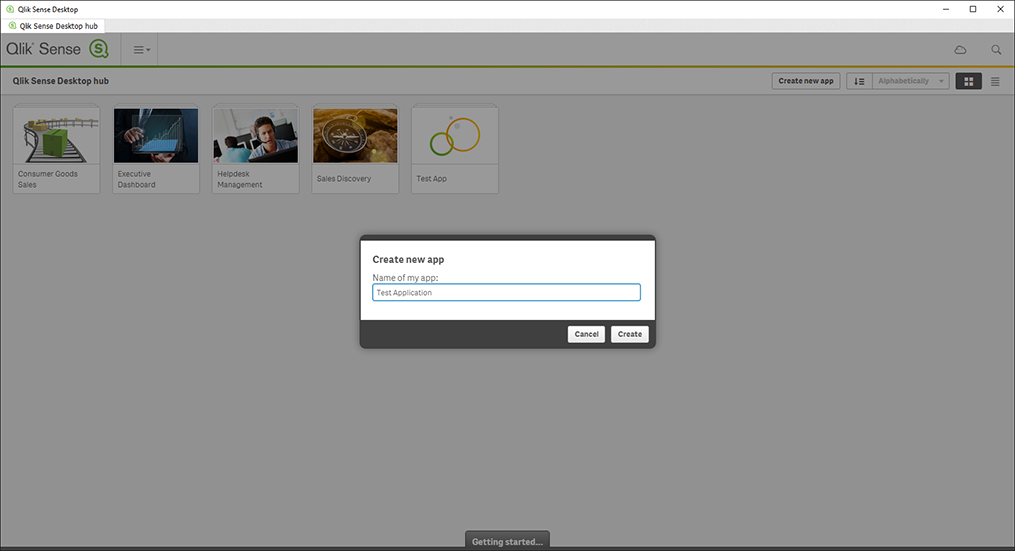Click Create new app toolbar button
This screenshot has width=1015, height=551.
806,81
